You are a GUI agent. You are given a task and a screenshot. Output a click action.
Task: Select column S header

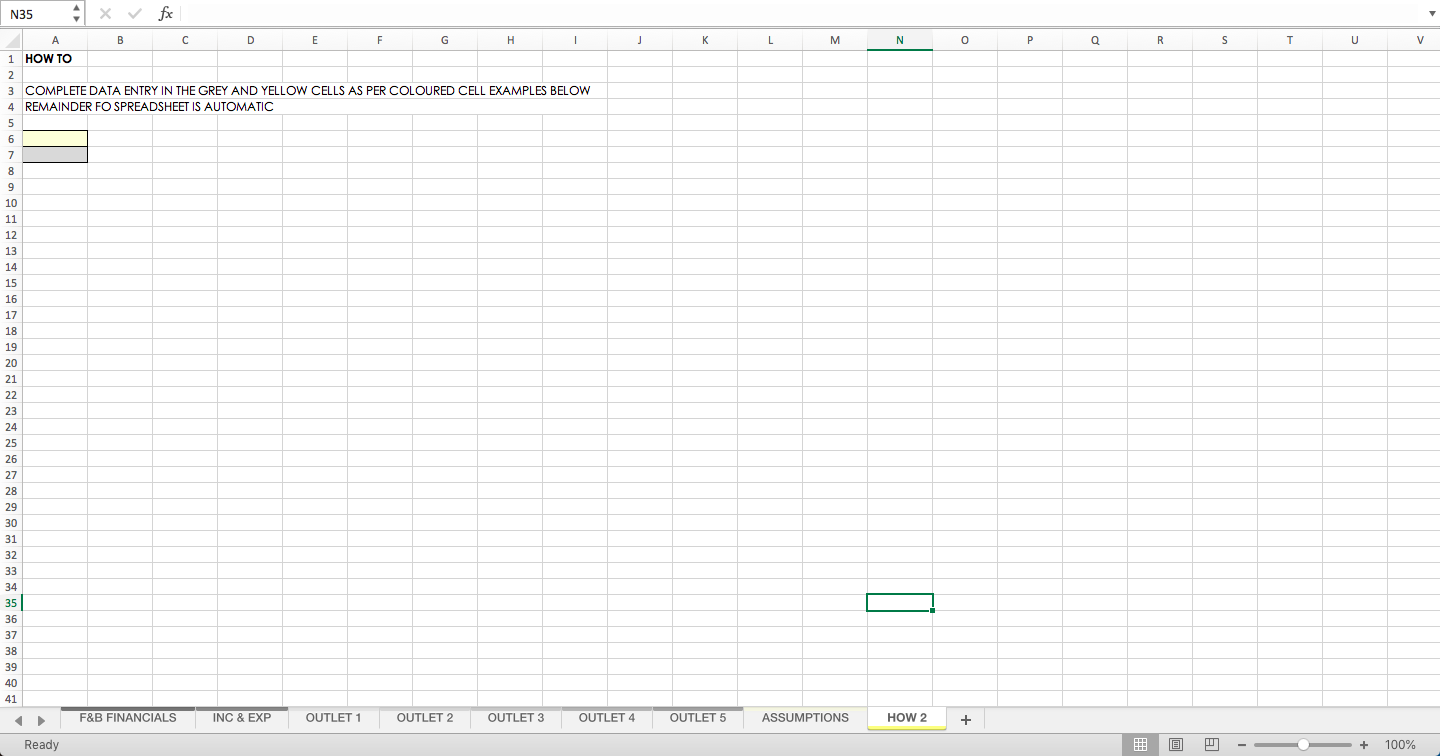tap(1225, 40)
